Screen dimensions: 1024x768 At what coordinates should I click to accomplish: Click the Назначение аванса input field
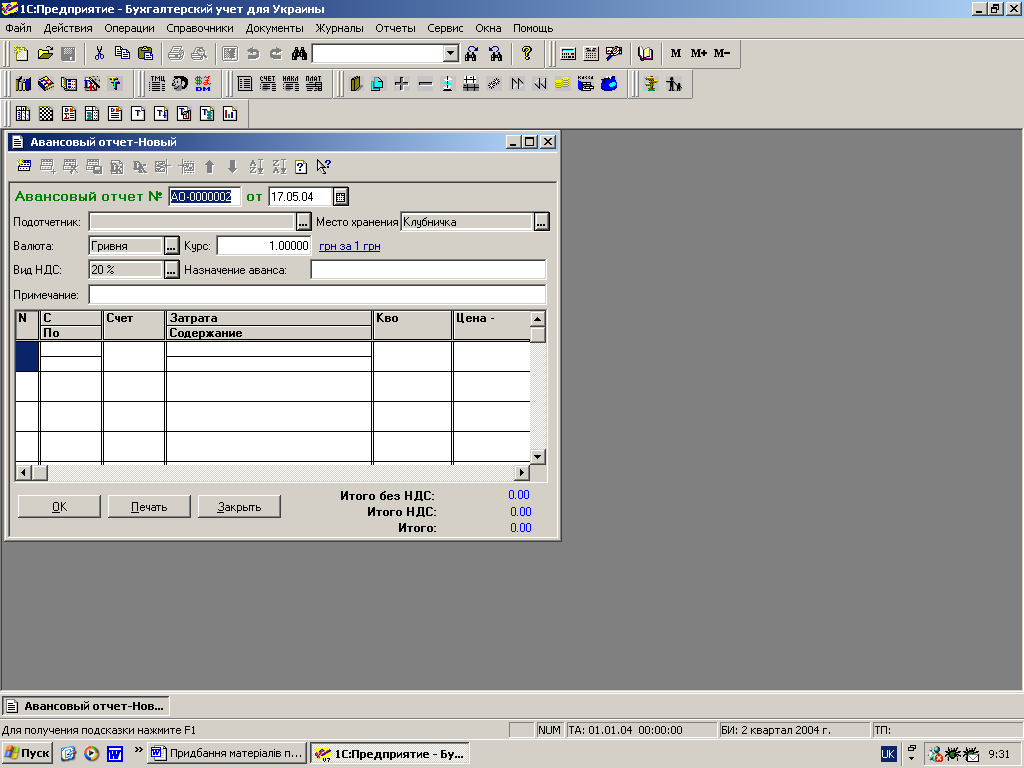coord(428,270)
